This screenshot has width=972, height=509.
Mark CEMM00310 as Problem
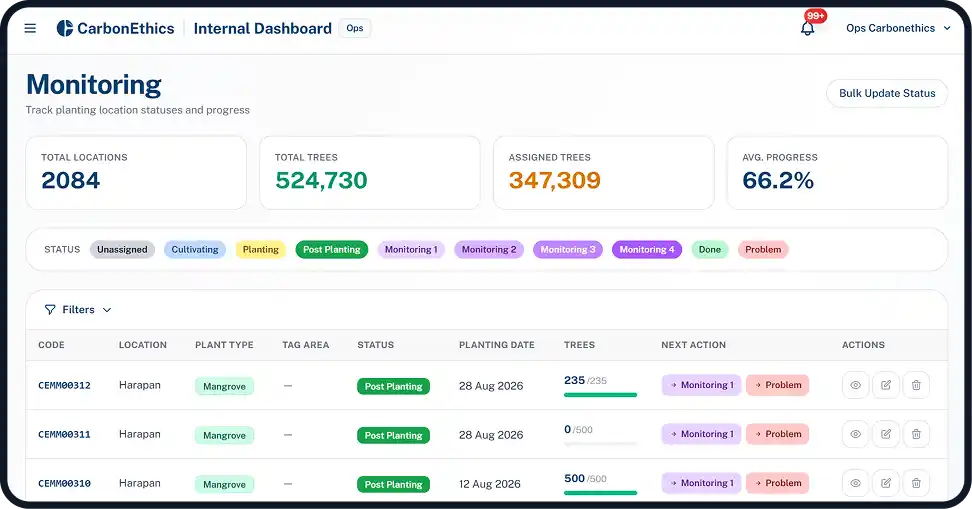pyautogui.click(x=777, y=483)
